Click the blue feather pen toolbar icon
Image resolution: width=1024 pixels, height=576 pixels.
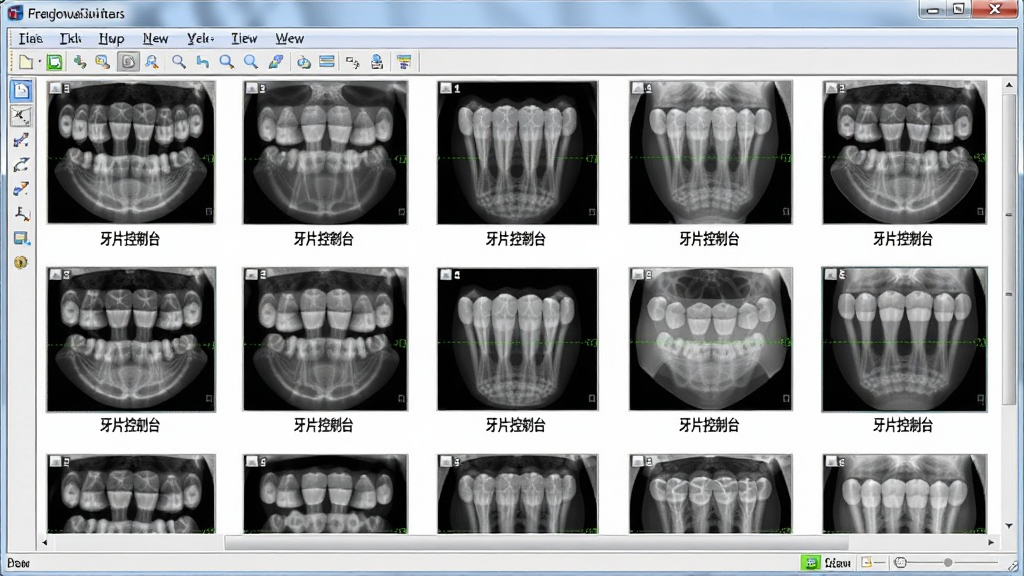276,62
